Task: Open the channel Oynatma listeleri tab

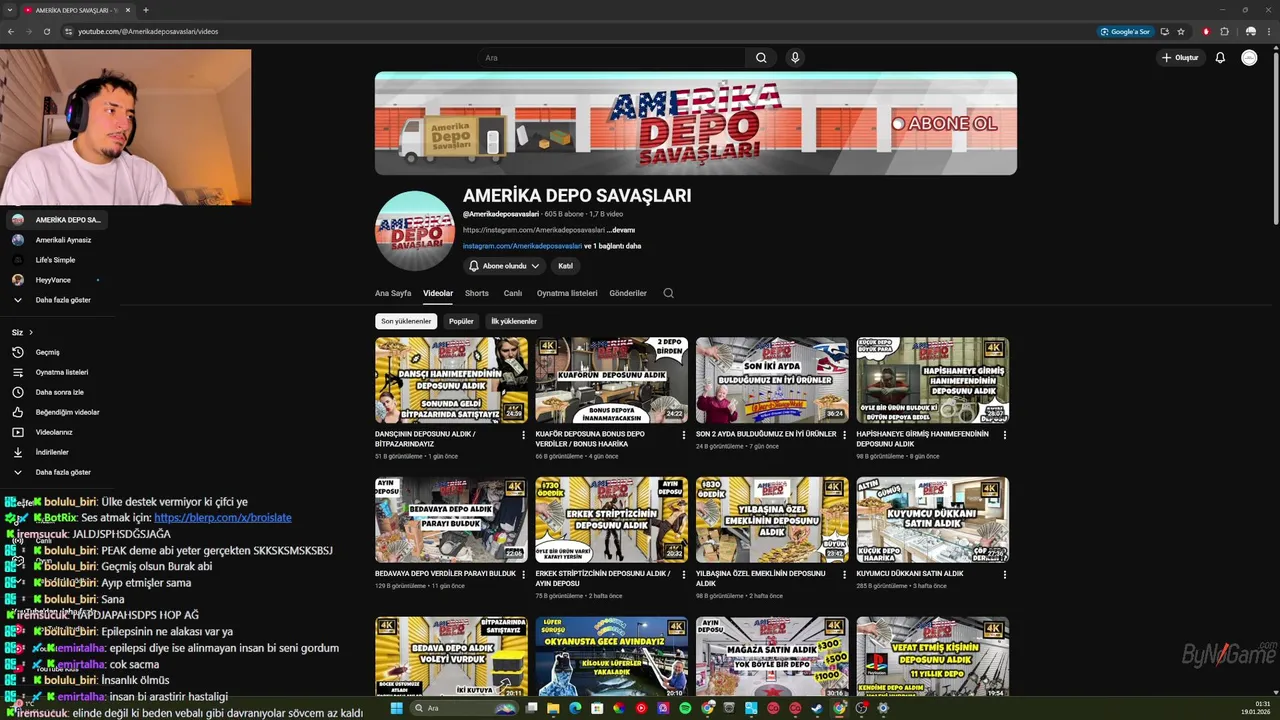Action: pyautogui.click(x=567, y=293)
